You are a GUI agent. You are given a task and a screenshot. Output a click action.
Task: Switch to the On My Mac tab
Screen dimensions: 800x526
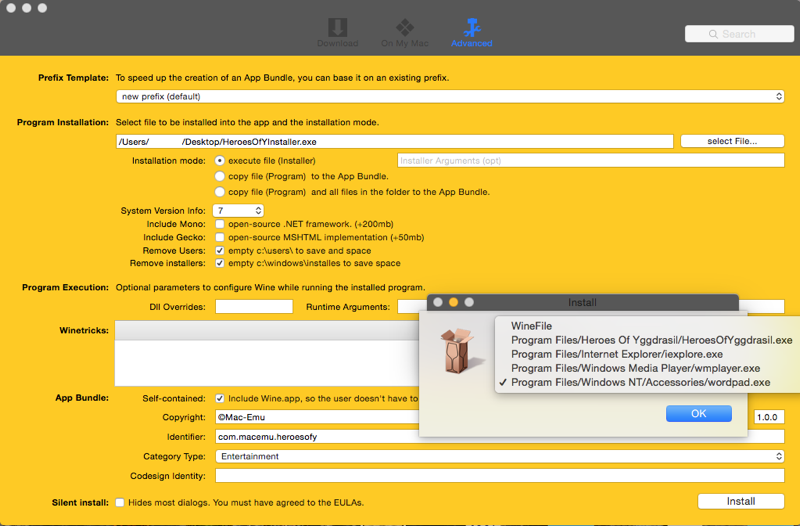coord(405,33)
